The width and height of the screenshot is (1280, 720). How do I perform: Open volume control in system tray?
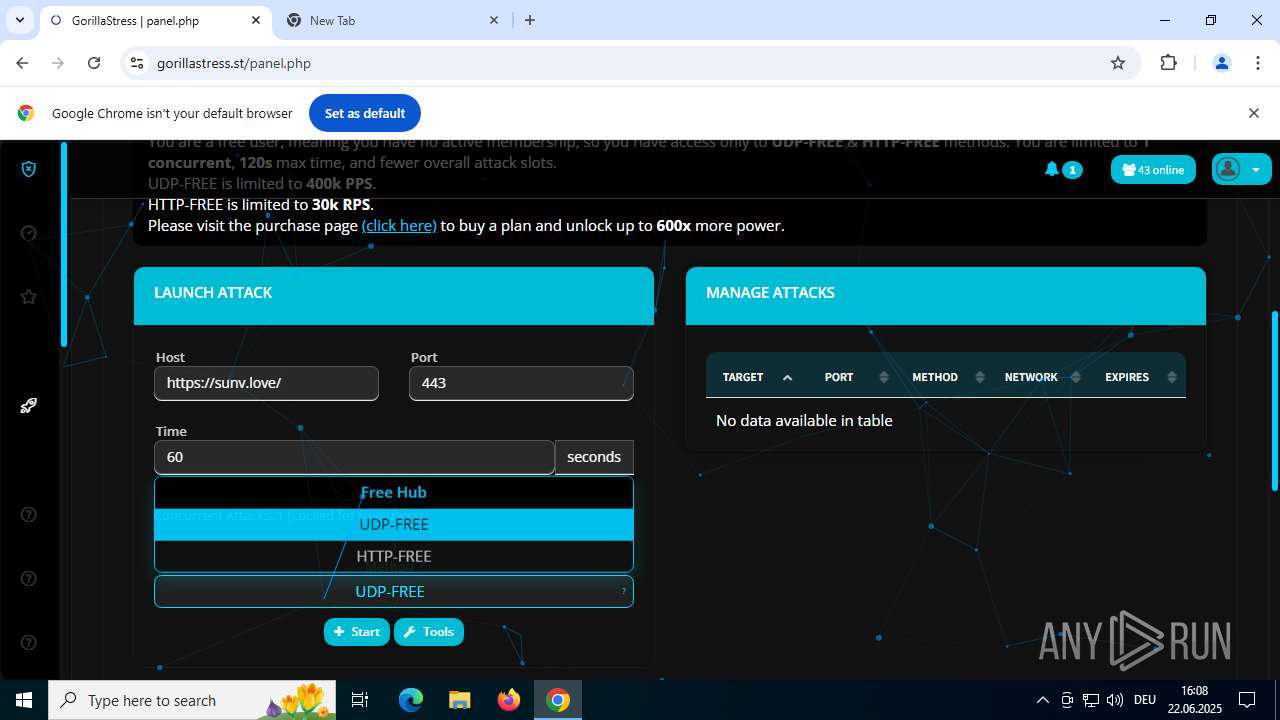pos(1115,700)
